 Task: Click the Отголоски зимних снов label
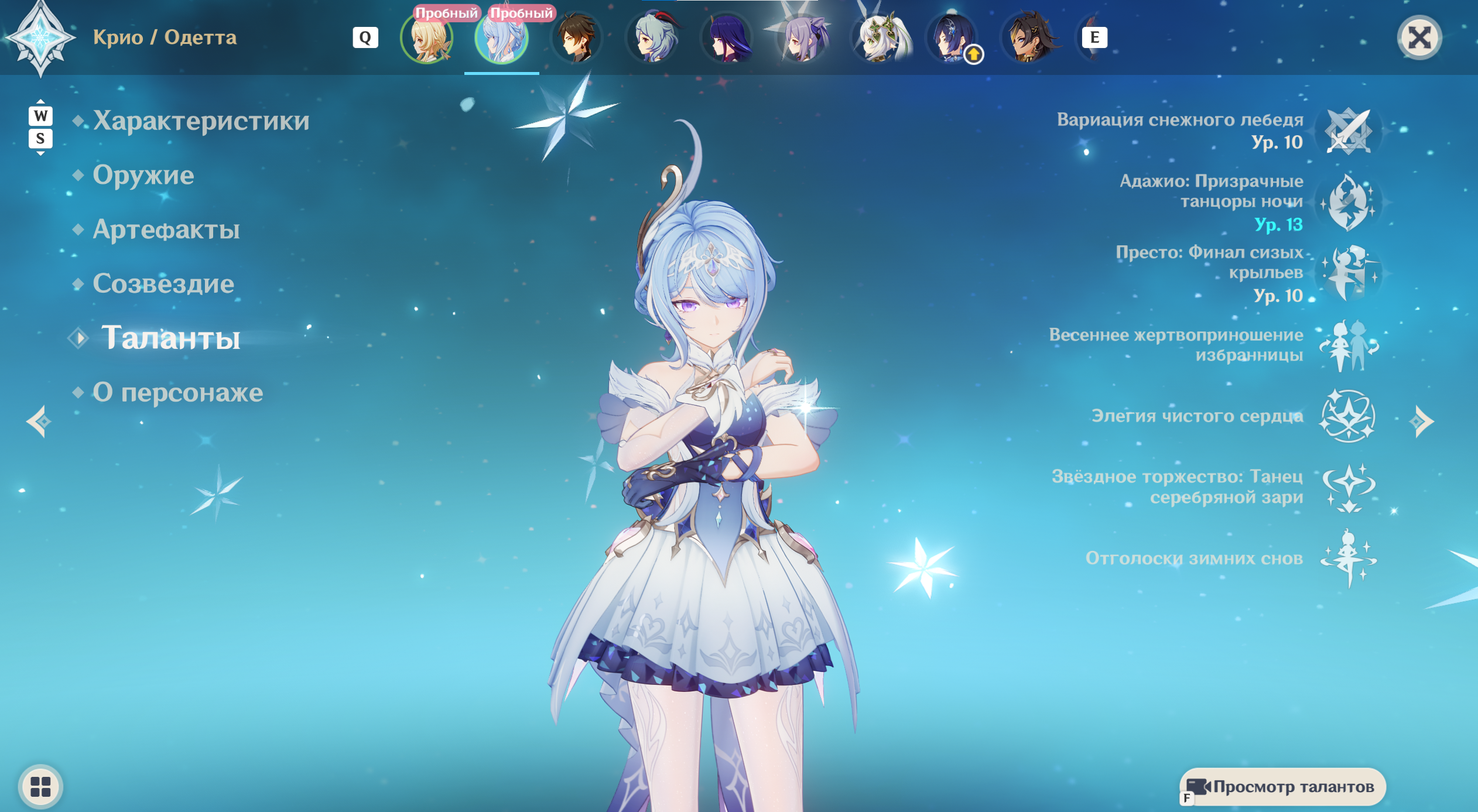pos(1195,558)
